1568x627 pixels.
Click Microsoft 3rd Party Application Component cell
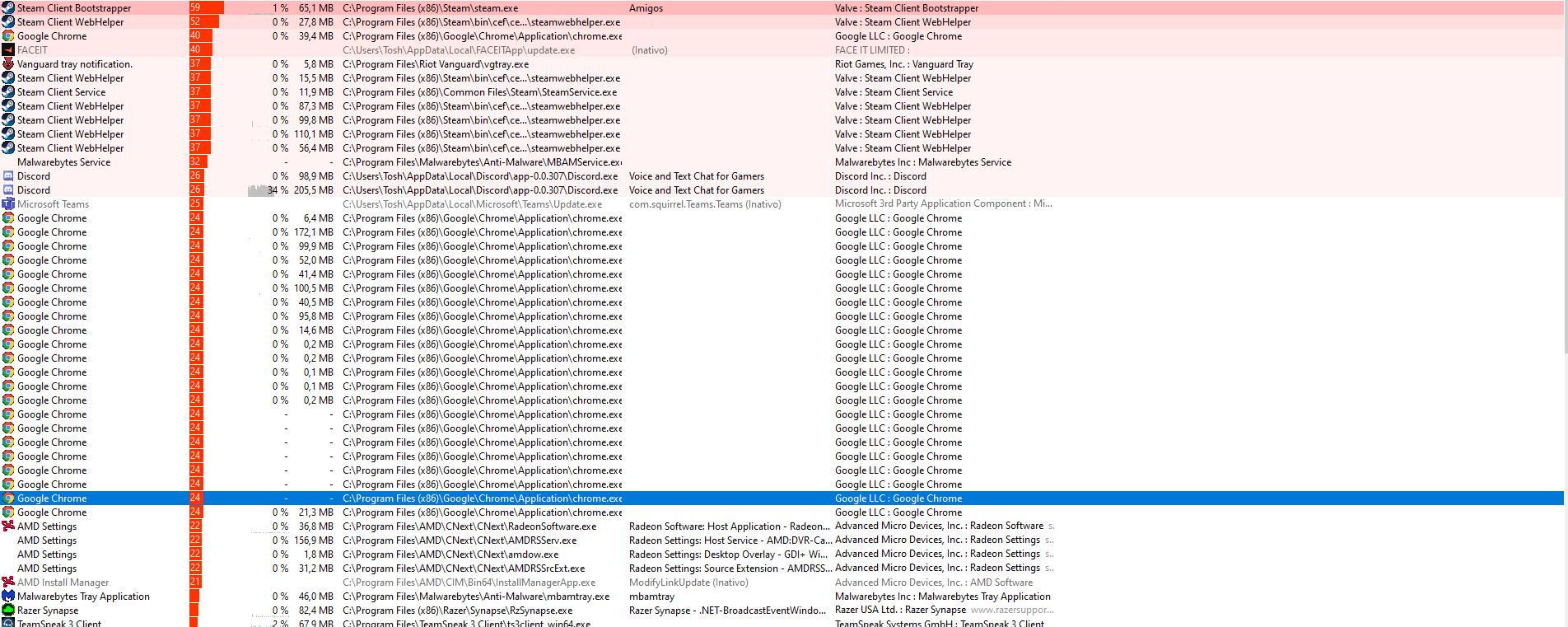(944, 204)
